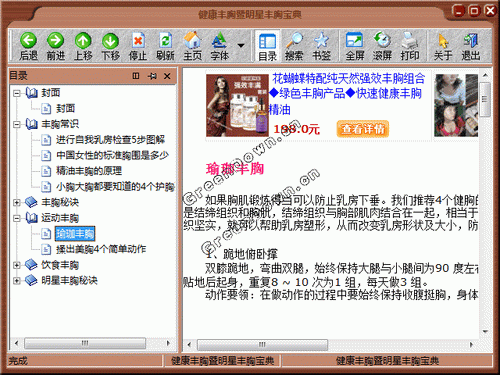The width and height of the screenshot is (500, 375).
Task: Open the 书签 star bookmarks icon
Action: [x=321, y=41]
